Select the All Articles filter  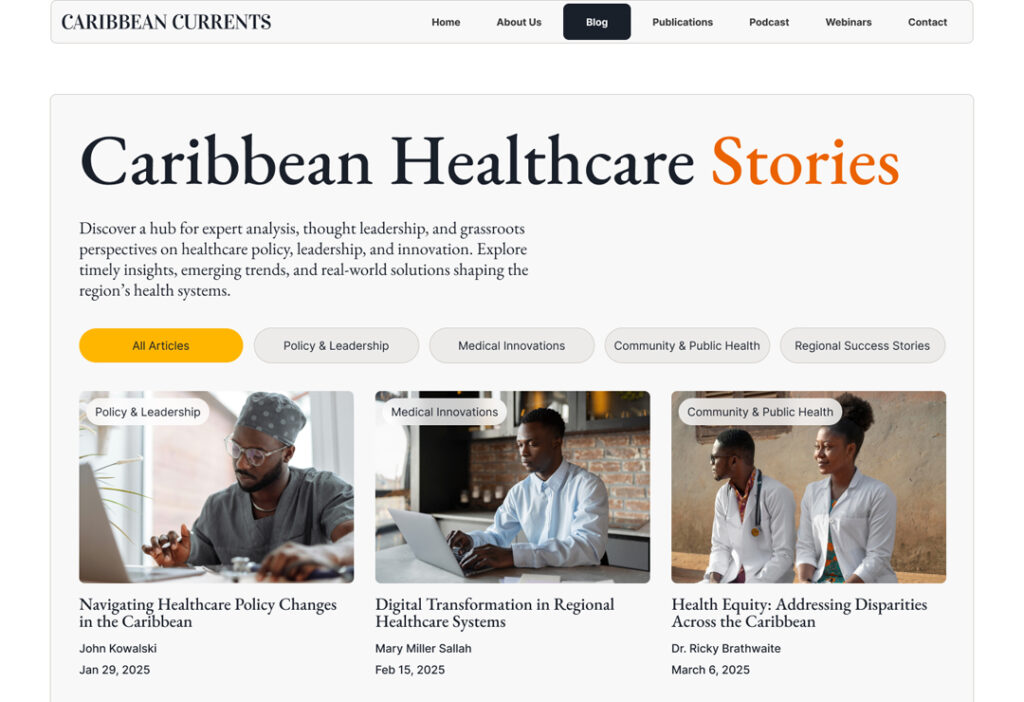pos(161,345)
